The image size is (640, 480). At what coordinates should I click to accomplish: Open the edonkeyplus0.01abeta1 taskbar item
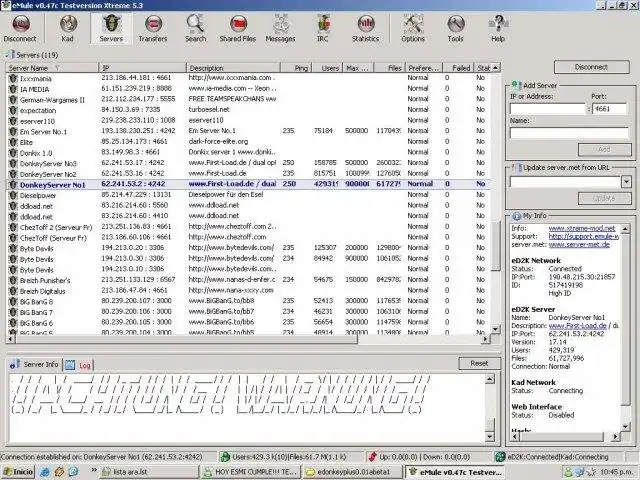[x=352, y=472]
